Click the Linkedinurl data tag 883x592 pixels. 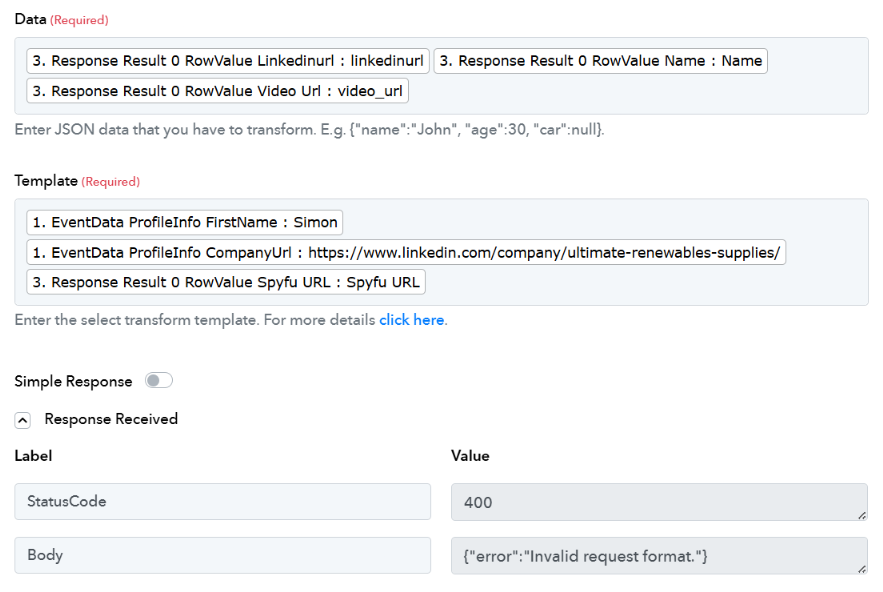228,61
